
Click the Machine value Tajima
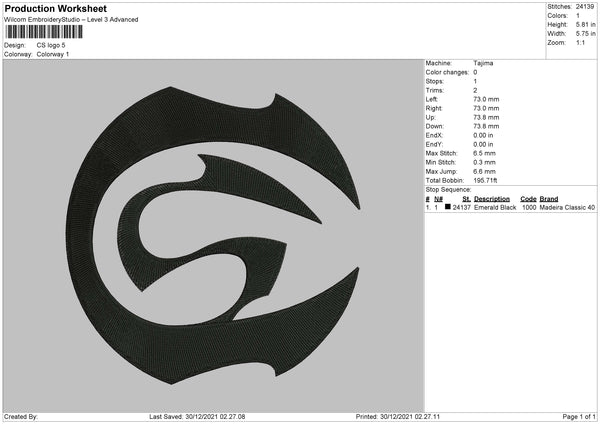pyautogui.click(x=483, y=63)
